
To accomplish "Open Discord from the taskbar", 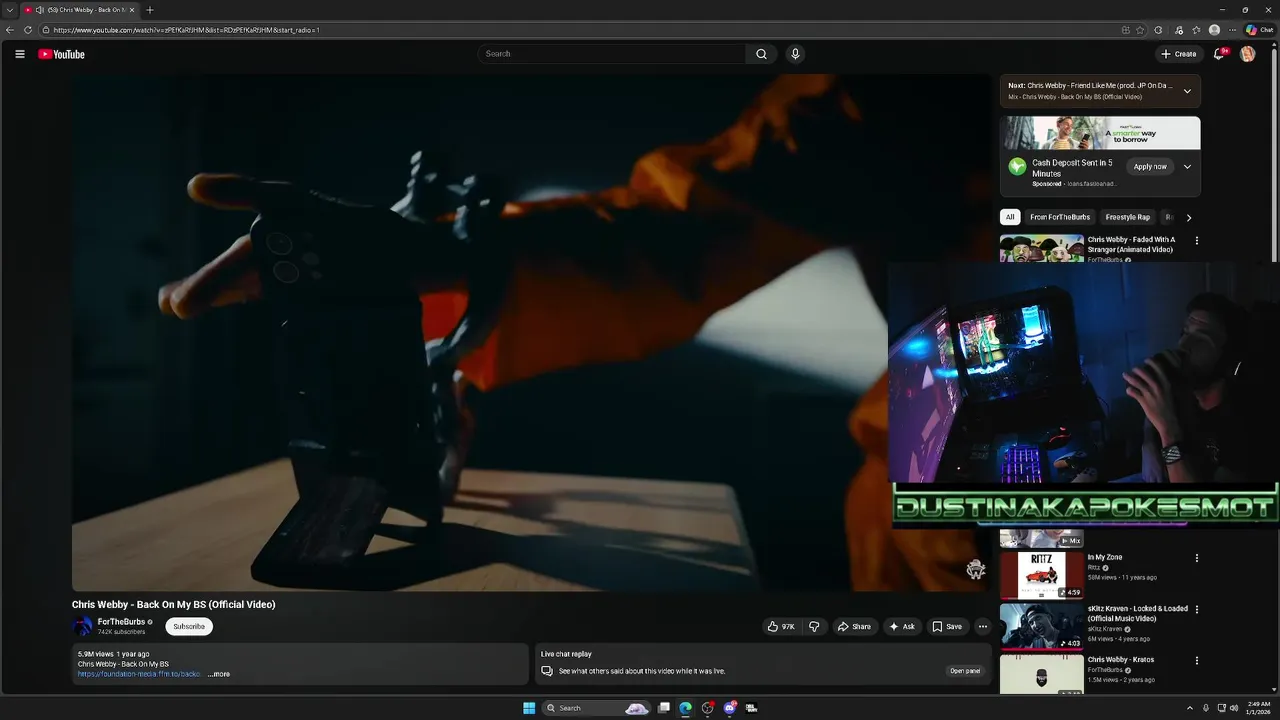I will click(730, 708).
